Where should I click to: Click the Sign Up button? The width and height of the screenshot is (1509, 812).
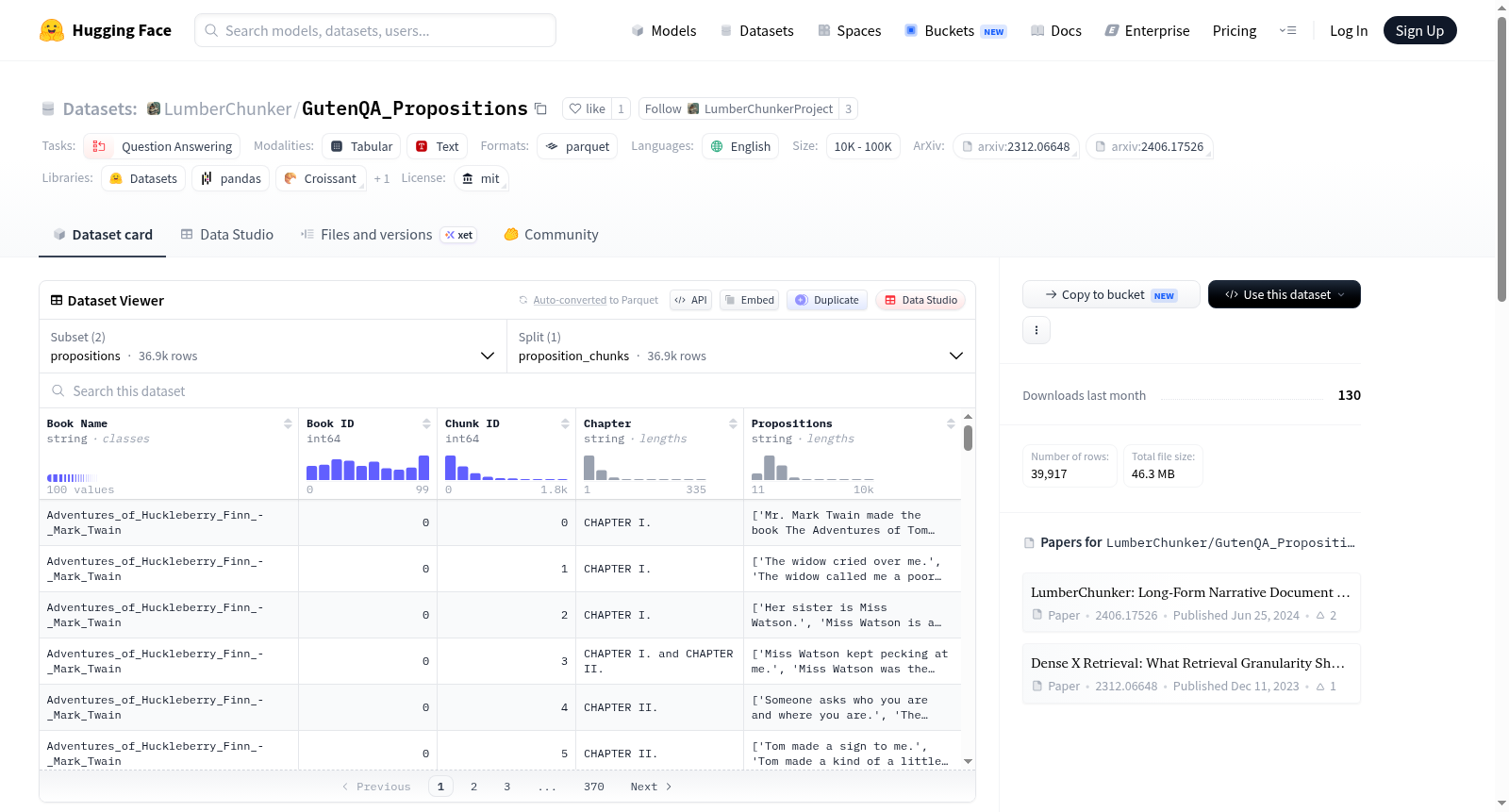(x=1419, y=30)
